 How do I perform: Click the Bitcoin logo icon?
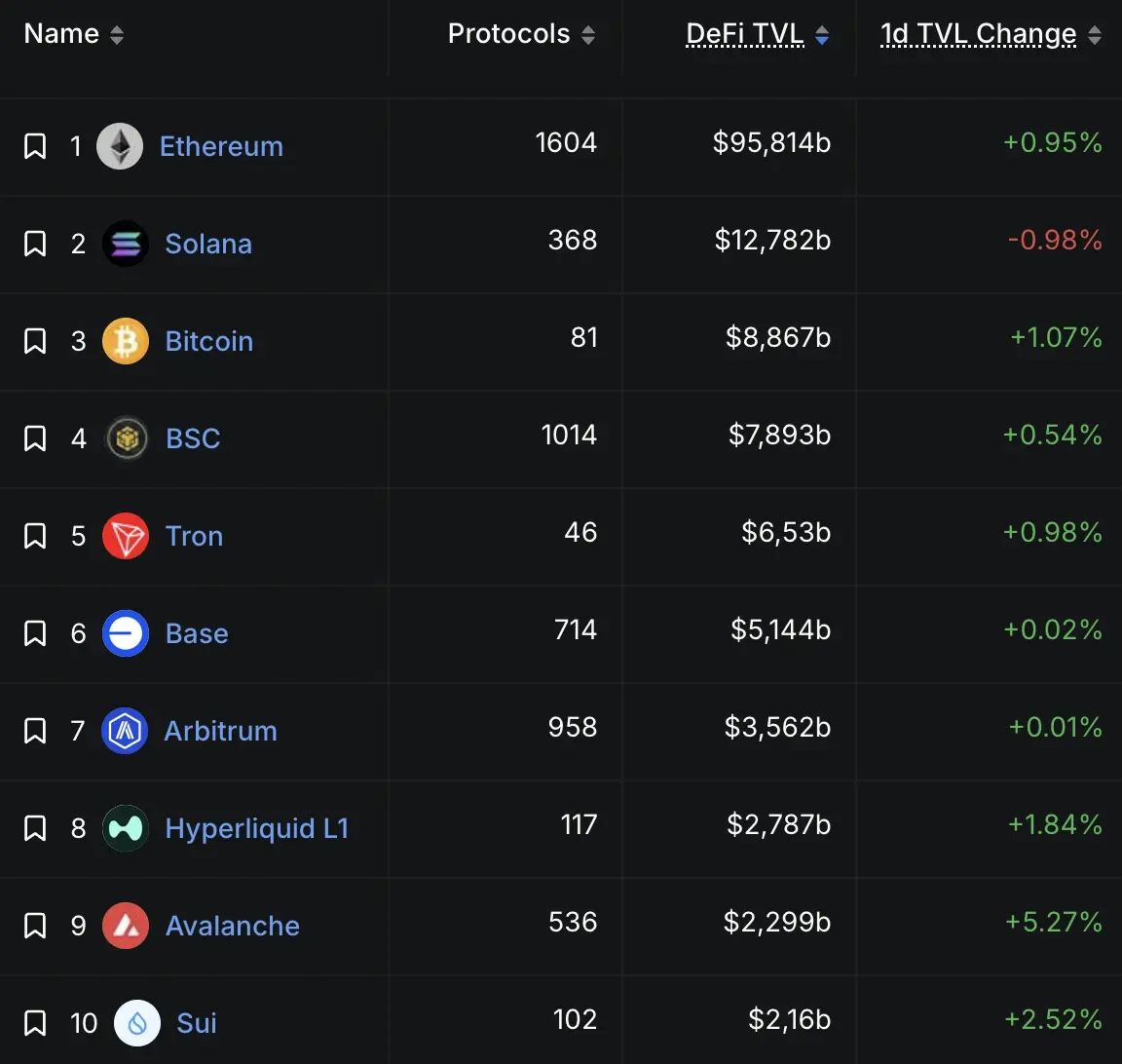pos(126,341)
